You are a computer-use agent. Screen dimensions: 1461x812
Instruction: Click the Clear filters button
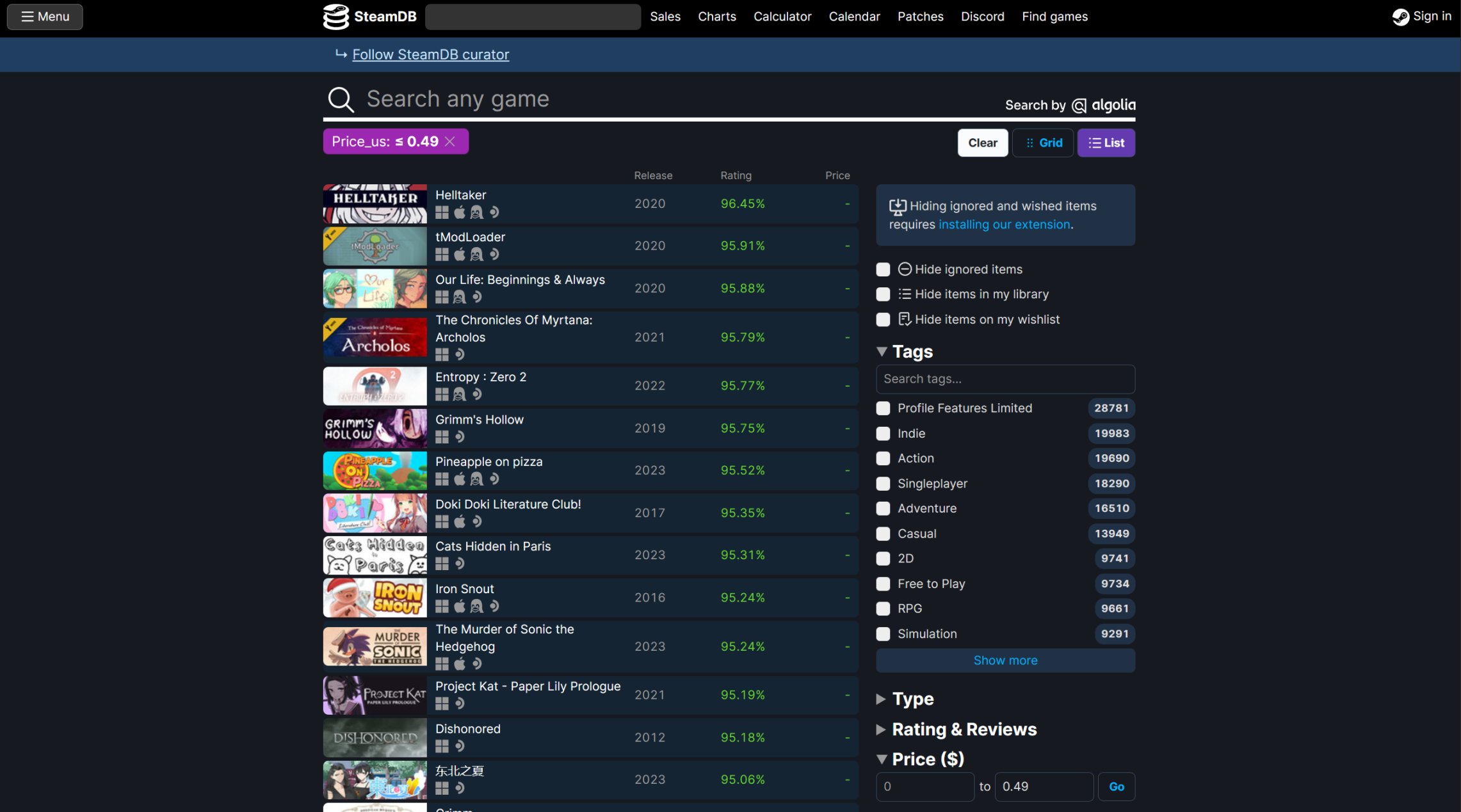coord(982,143)
